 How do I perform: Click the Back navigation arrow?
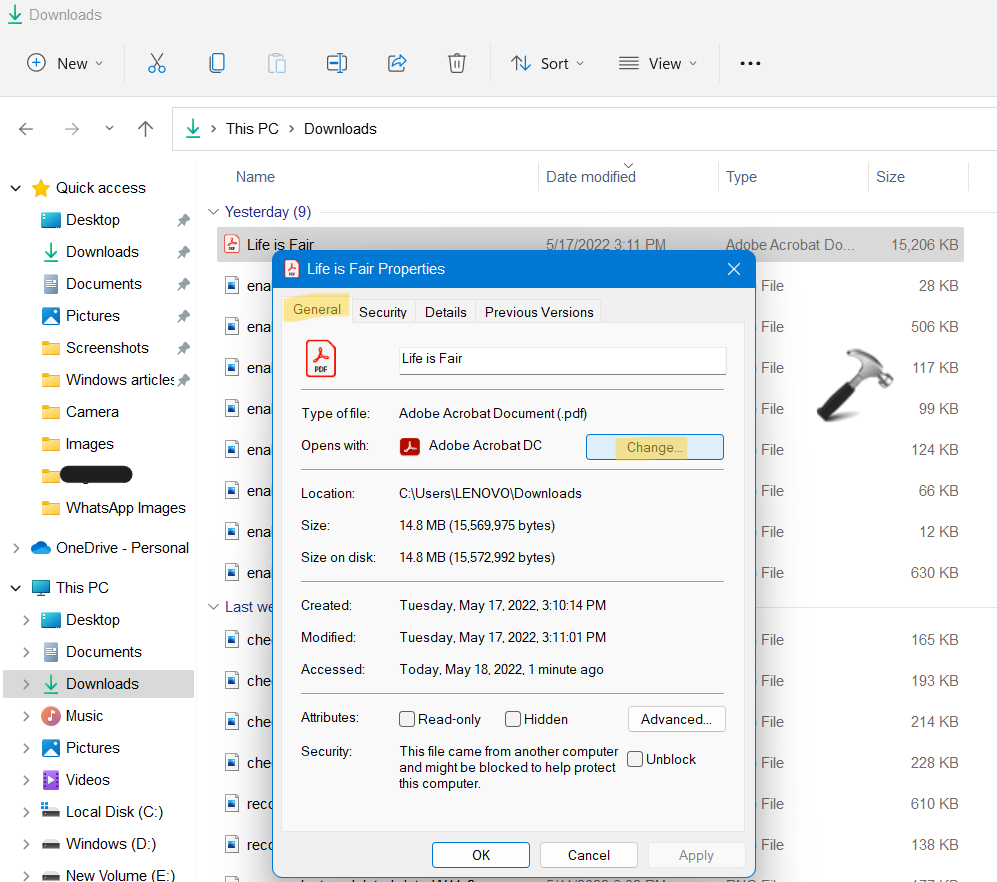27,129
